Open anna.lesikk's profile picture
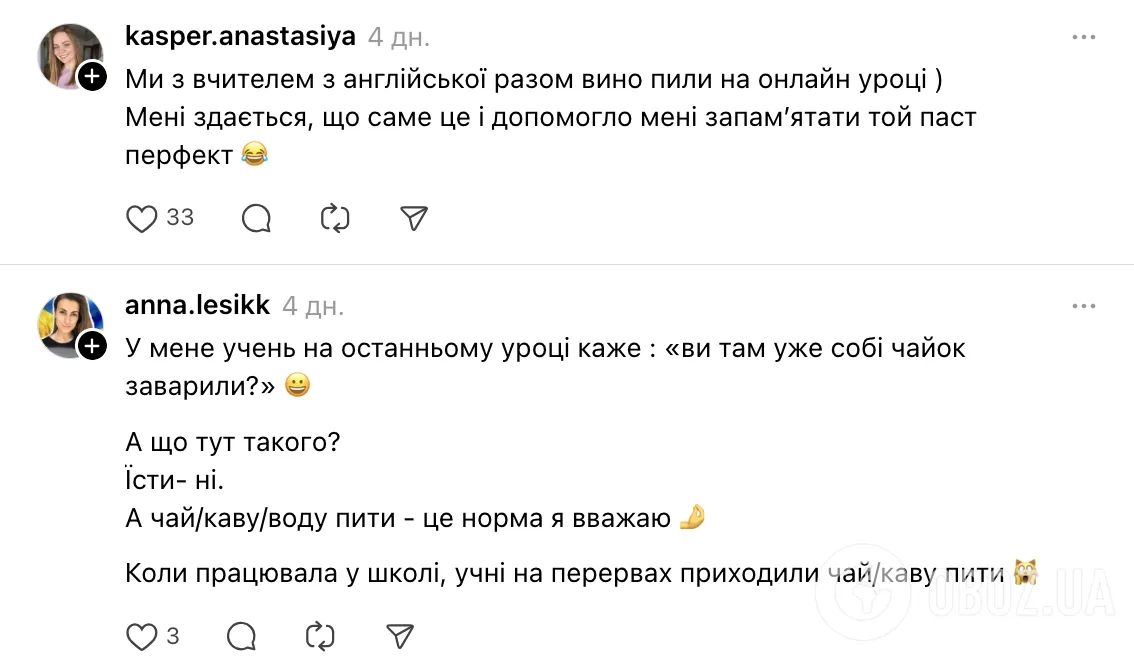This screenshot has height=656, width=1134. click(71, 314)
